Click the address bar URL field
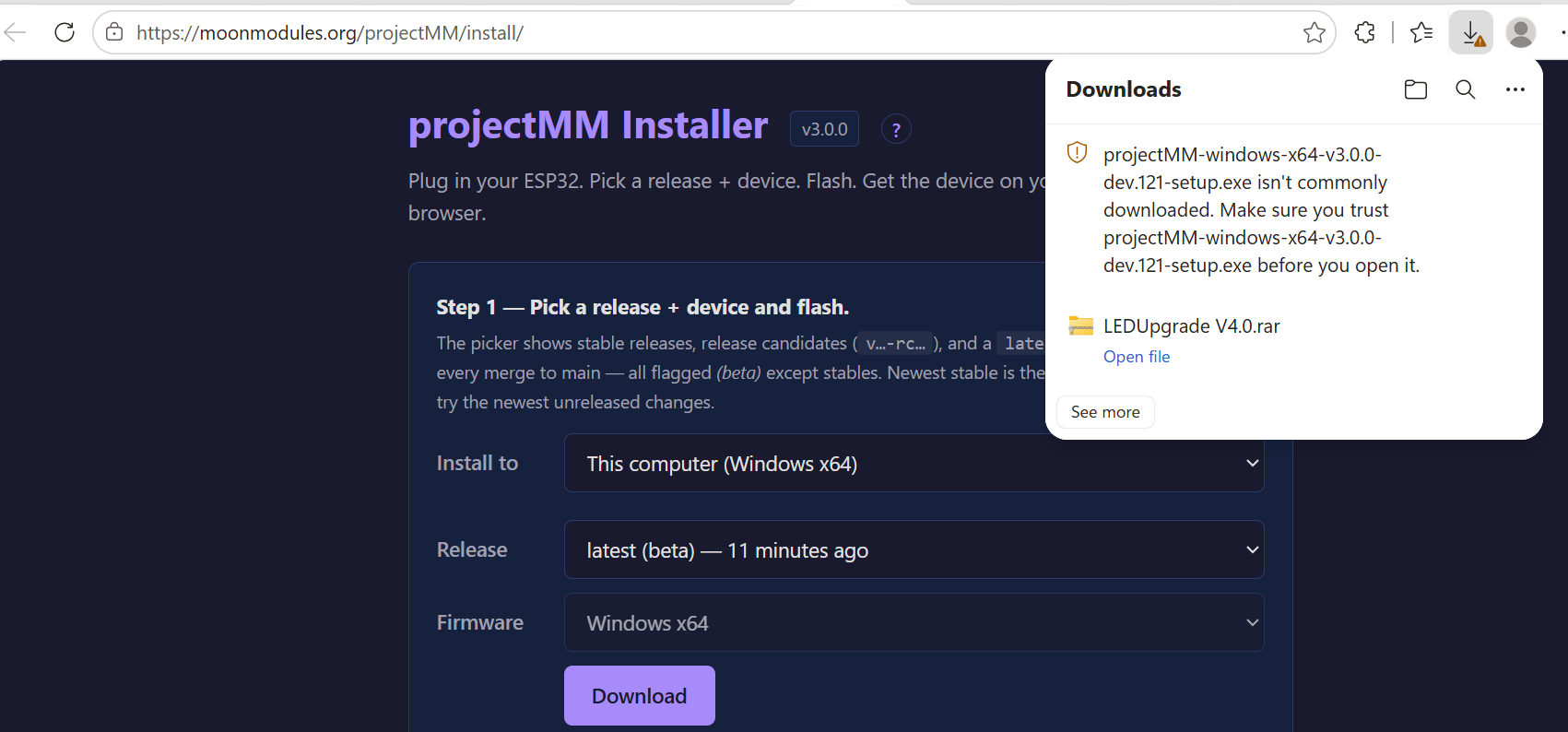 (x=713, y=33)
